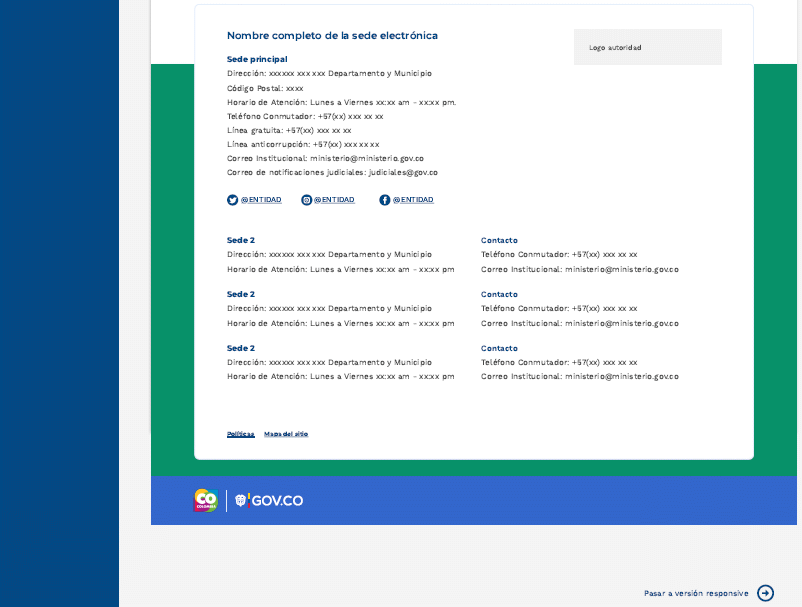Open the Políticas footer link
Image resolution: width=802 pixels, height=607 pixels.
[x=241, y=434]
